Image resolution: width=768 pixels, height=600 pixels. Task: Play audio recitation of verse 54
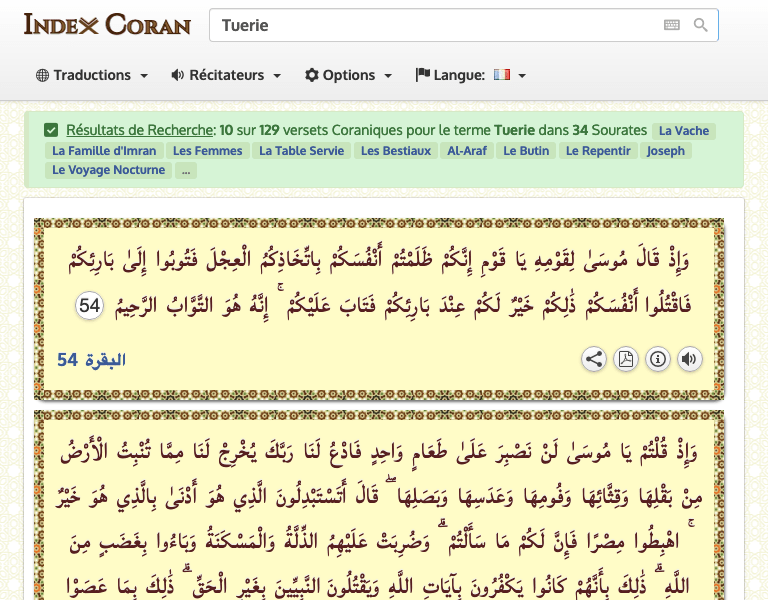coord(689,359)
